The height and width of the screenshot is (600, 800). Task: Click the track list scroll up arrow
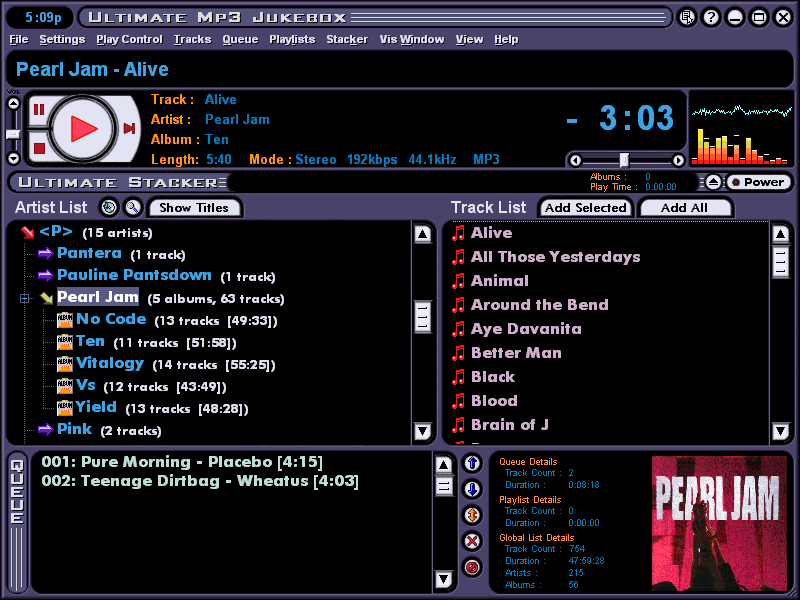pos(781,234)
